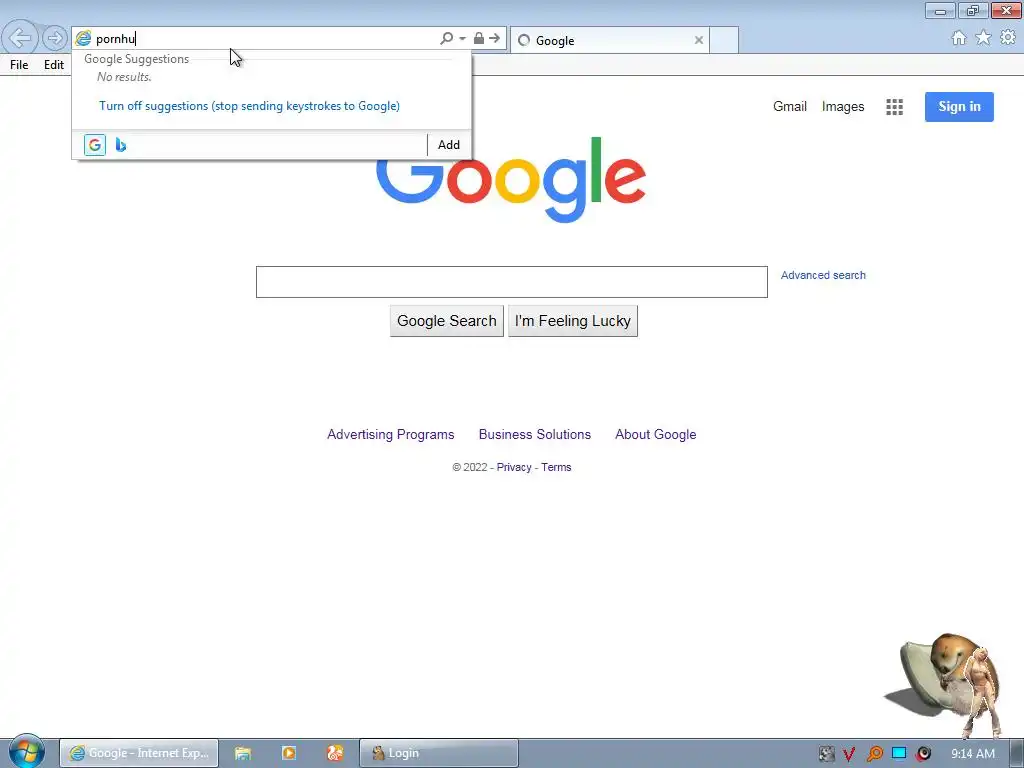Viewport: 1024px width, 768px height.
Task: Click the Internet Explorer taskbar button
Action: (139, 753)
